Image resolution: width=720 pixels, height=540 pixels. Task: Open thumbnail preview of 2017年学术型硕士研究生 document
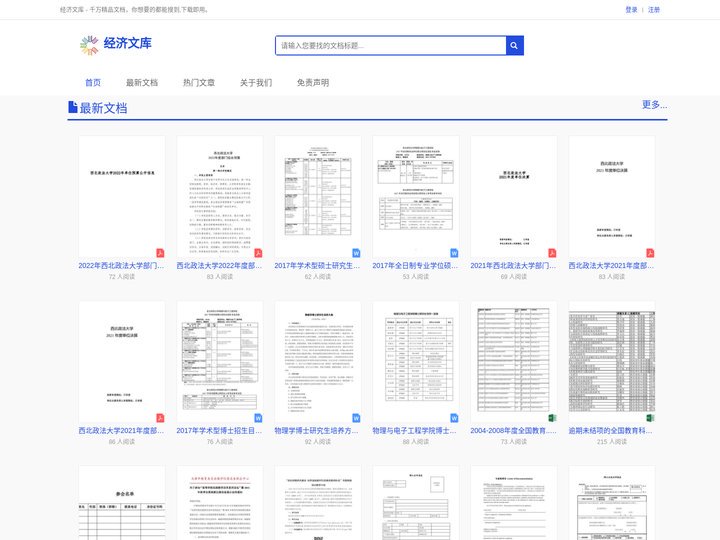pyautogui.click(x=318, y=197)
